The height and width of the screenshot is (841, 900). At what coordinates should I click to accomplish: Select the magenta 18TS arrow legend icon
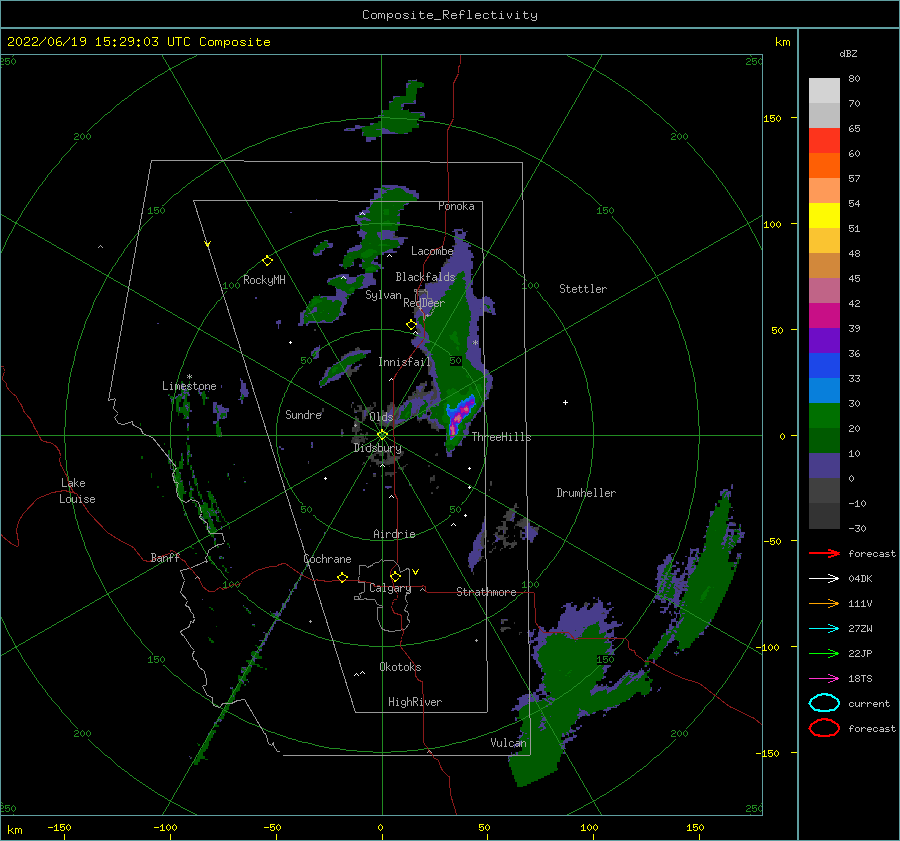824,679
